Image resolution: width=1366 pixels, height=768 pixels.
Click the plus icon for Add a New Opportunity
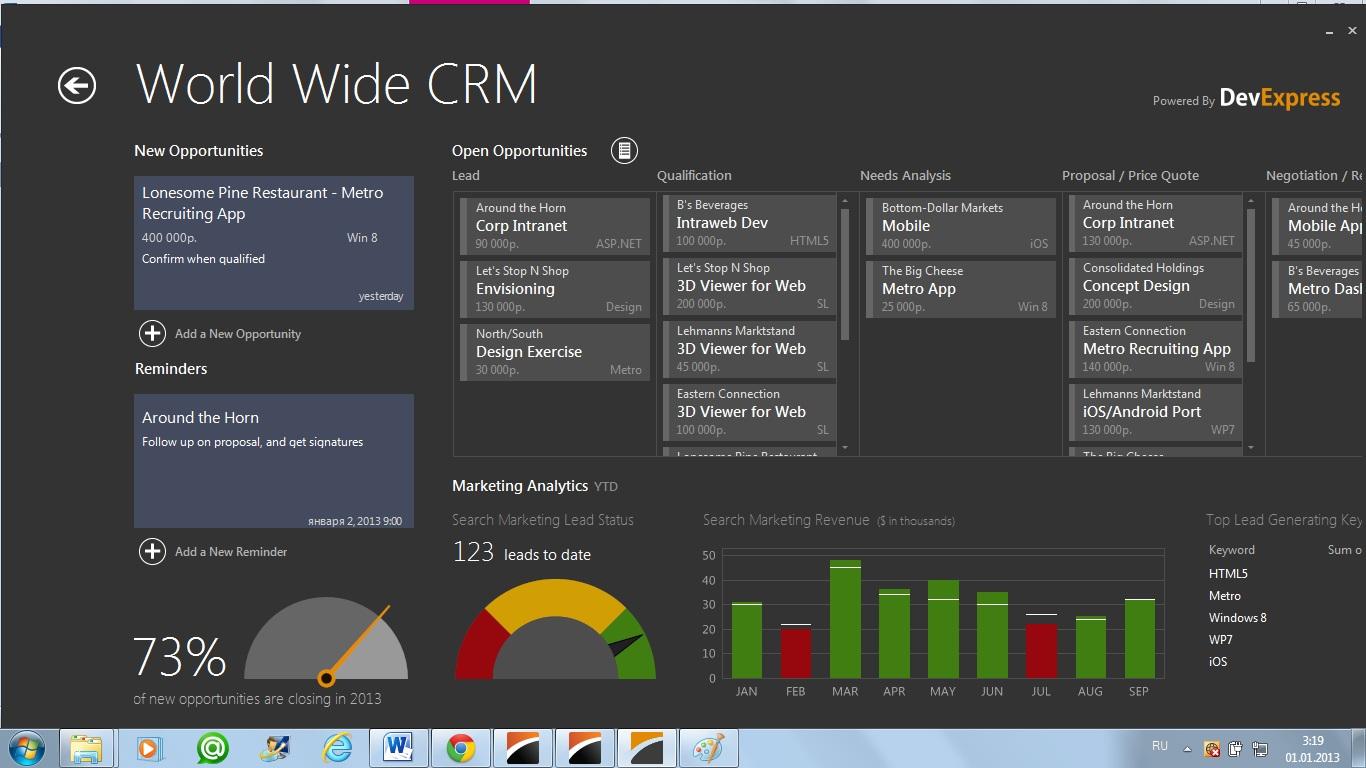tap(152, 333)
